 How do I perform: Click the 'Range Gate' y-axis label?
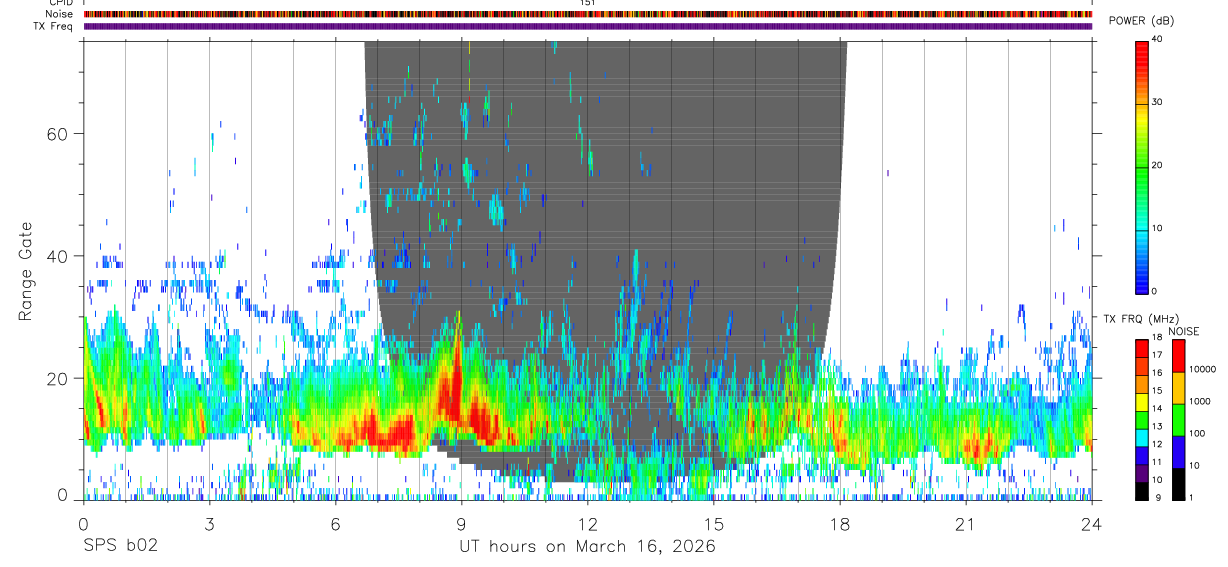pos(26,270)
